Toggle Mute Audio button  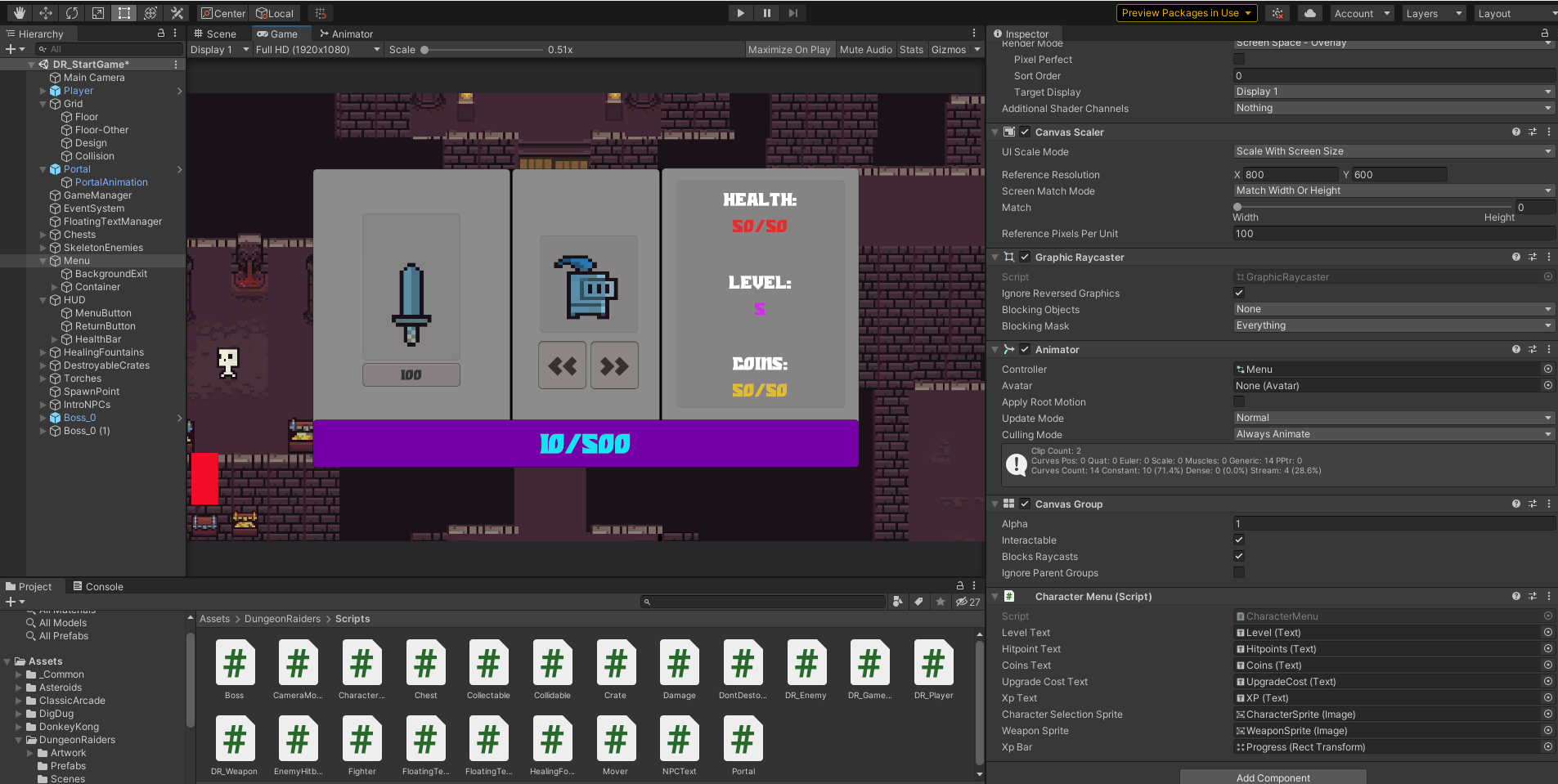(x=866, y=50)
